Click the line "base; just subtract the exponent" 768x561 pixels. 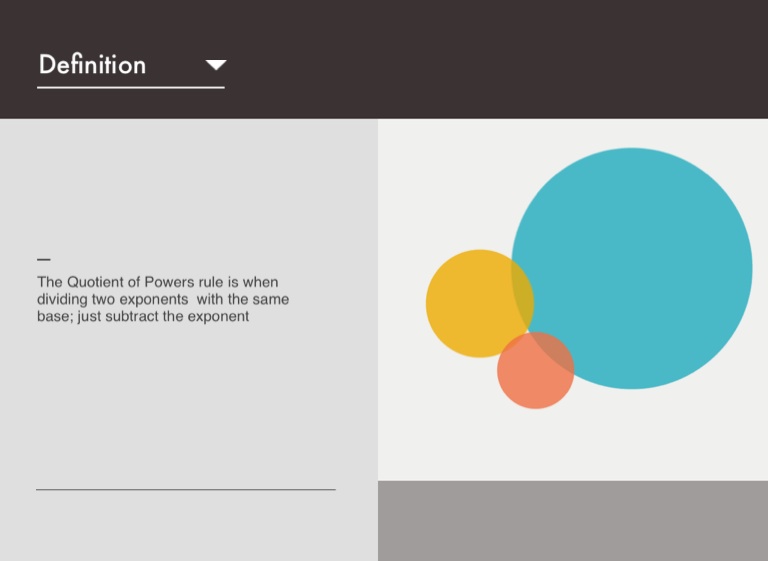[143, 316]
